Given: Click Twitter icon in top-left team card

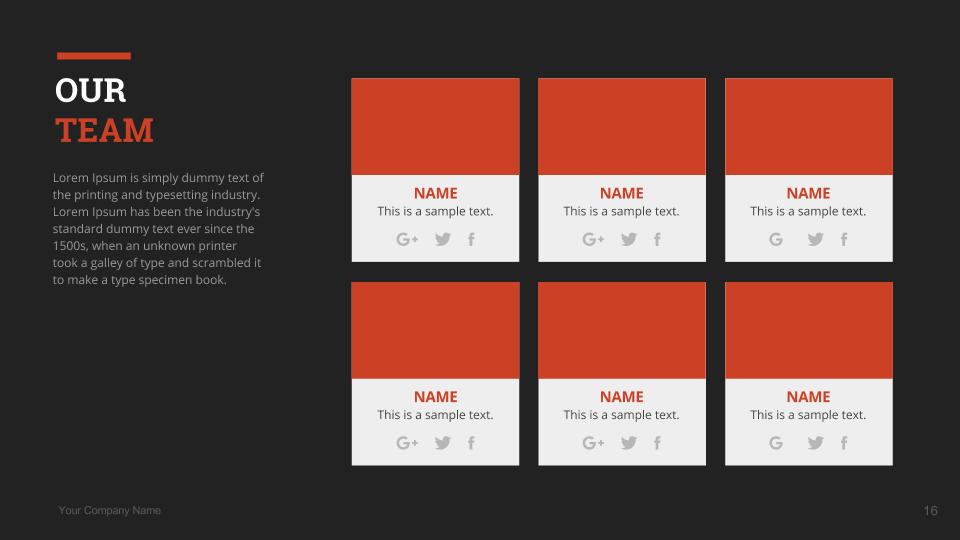Looking at the screenshot, I should pos(442,239).
